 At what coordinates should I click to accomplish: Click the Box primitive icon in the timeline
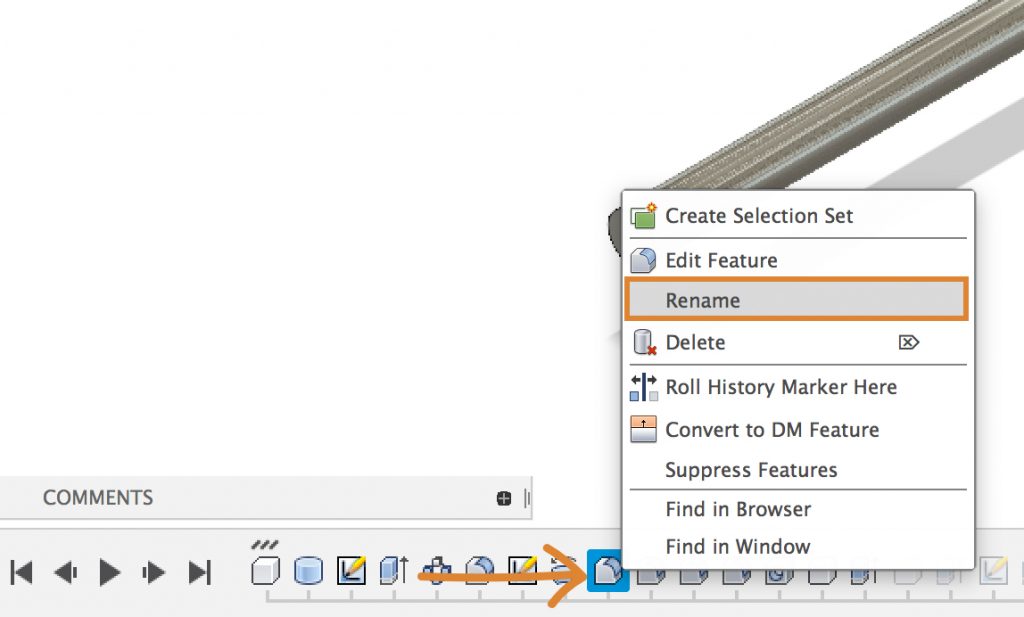(264, 572)
